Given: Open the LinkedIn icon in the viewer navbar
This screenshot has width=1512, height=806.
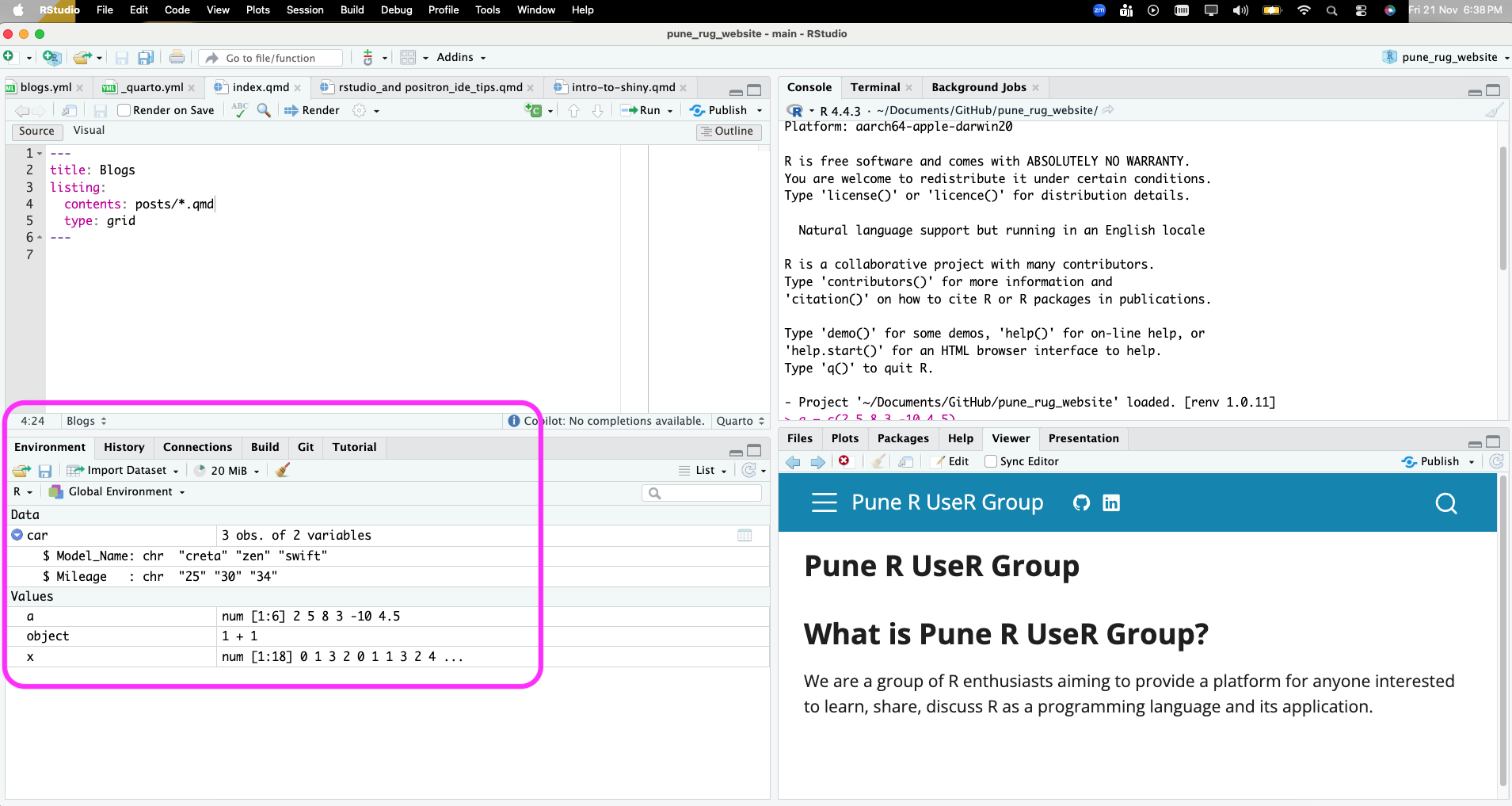Looking at the screenshot, I should [1111, 503].
